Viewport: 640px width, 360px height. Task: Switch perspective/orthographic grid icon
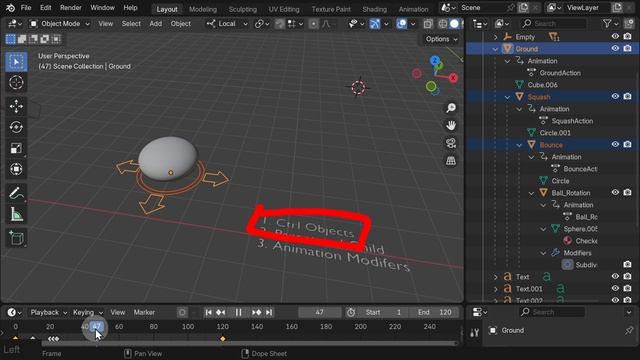(451, 161)
